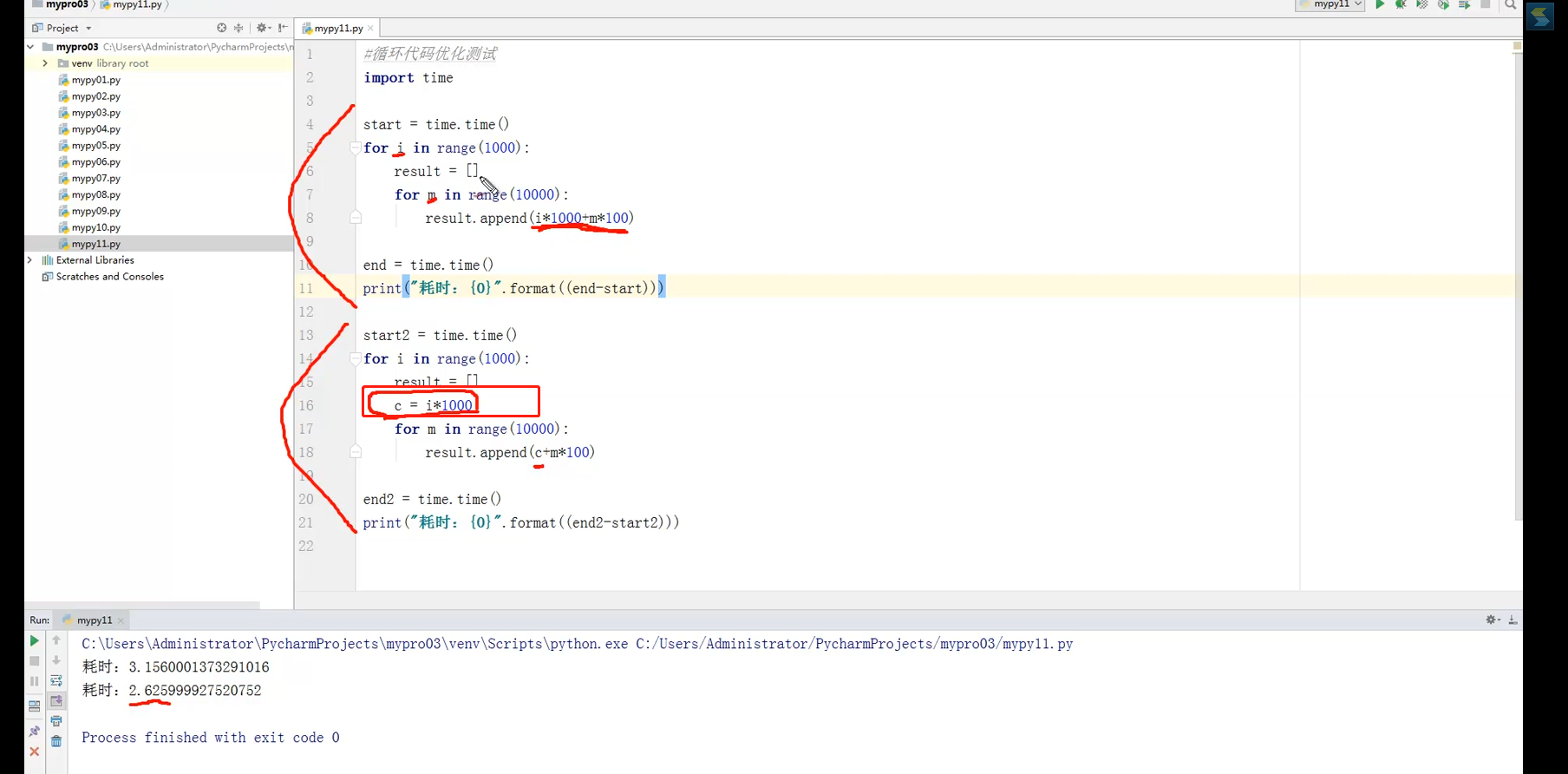Open the Project panel settings gear
Image resolution: width=1568 pixels, height=774 pixels.
point(262,28)
